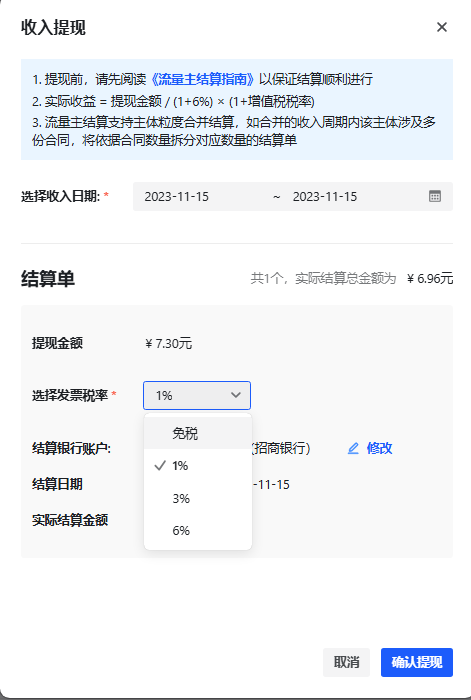Screen dimensions: 471x700
Task: Click the 修改 link for bank account
Action: pos(379,448)
